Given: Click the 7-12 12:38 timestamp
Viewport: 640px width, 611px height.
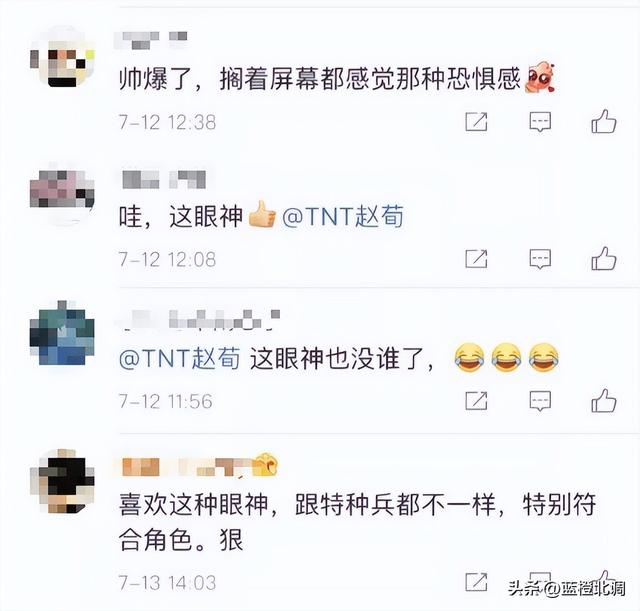Looking at the screenshot, I should tap(167, 122).
